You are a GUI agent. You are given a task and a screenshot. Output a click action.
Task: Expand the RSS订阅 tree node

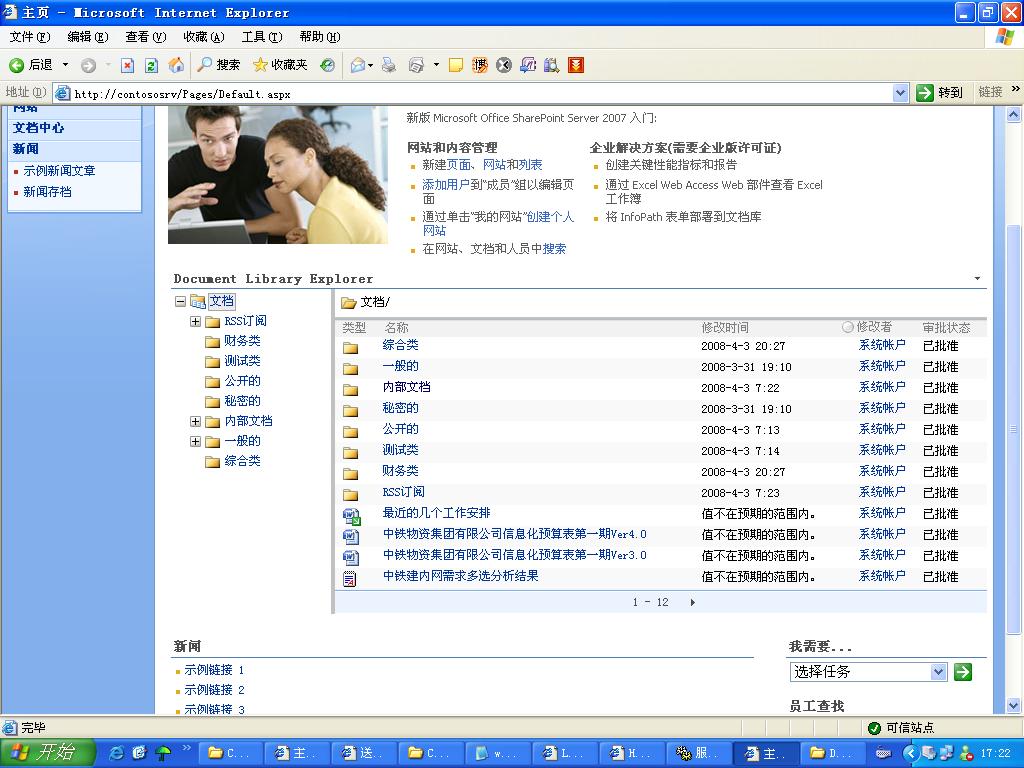point(195,321)
